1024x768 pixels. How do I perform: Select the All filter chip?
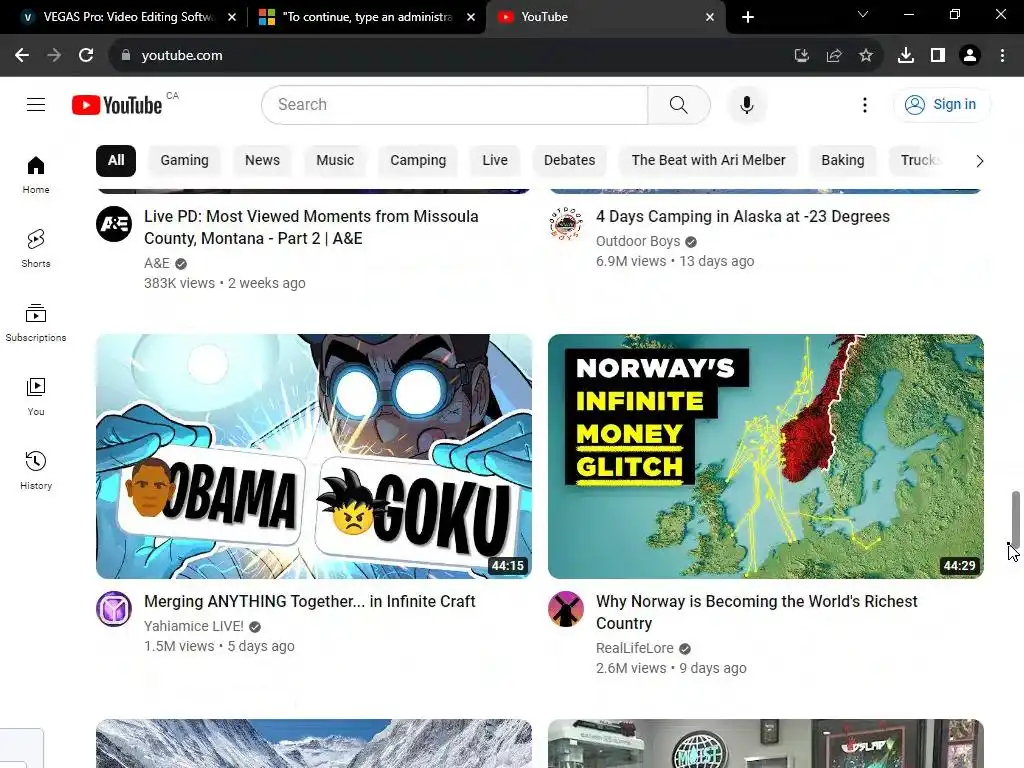coord(116,161)
